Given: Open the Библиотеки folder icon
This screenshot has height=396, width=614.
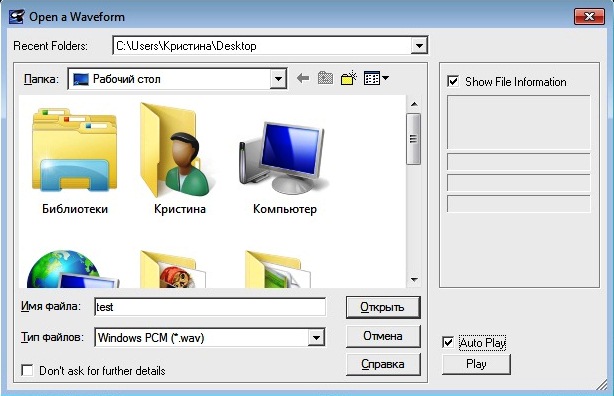Looking at the screenshot, I should 74,151.
